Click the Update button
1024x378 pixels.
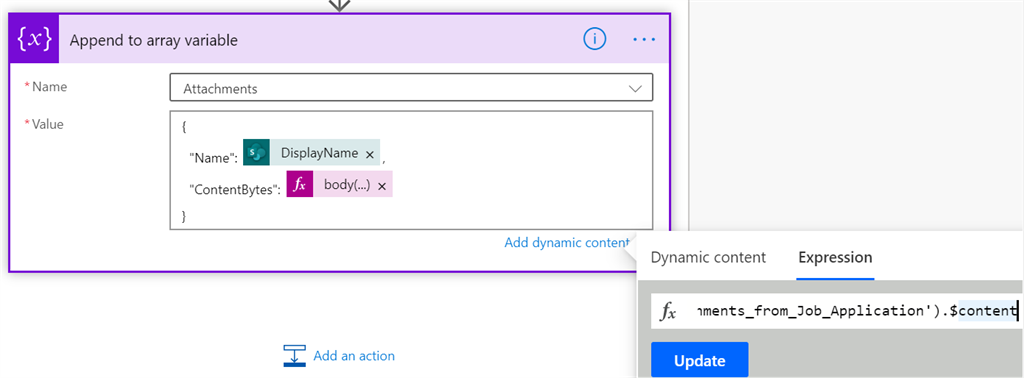point(699,360)
